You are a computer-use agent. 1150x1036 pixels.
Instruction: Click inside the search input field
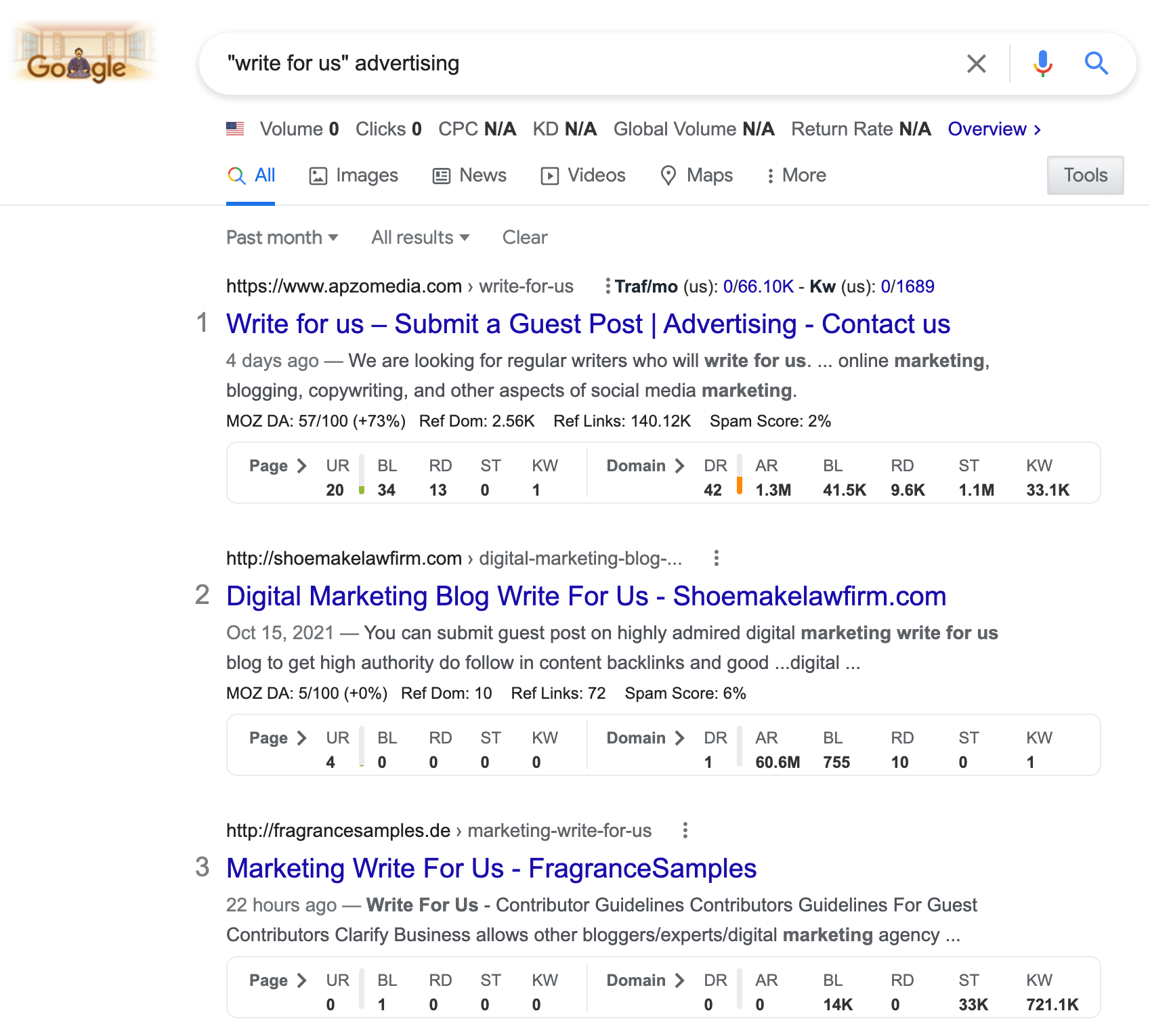pyautogui.click(x=542, y=63)
